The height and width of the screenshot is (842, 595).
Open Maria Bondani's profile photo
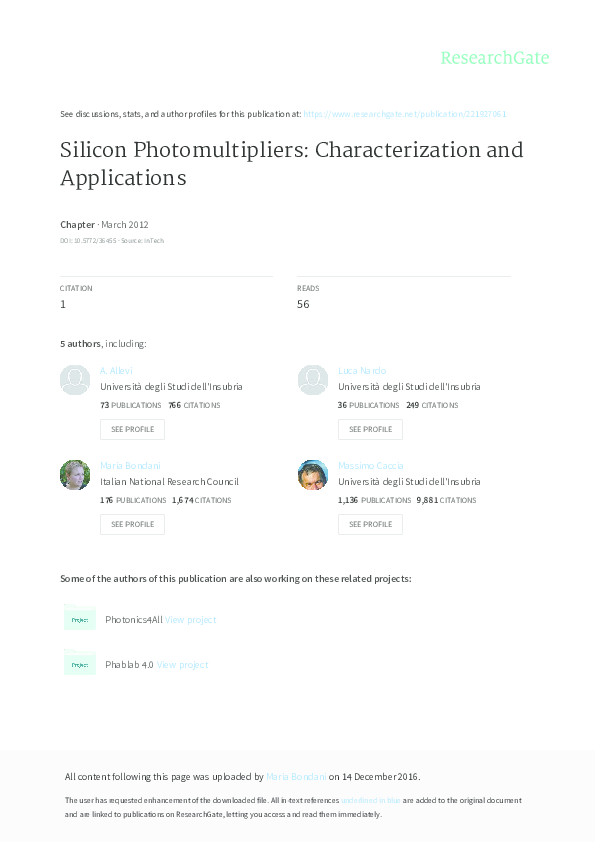(x=75, y=474)
